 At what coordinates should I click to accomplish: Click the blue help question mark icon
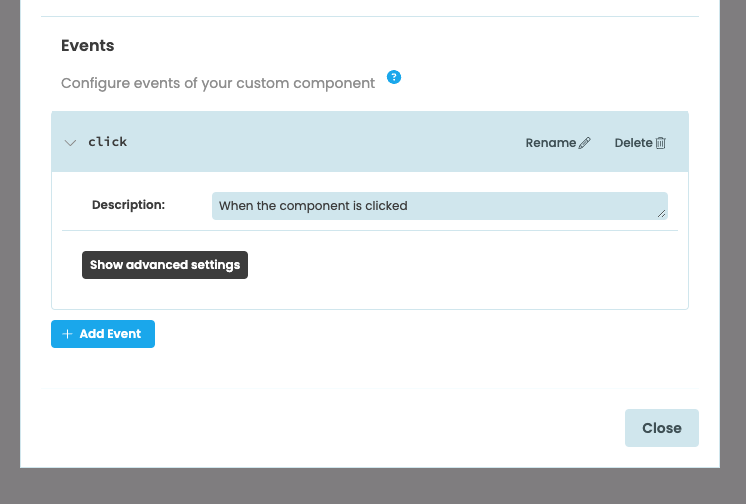click(393, 77)
